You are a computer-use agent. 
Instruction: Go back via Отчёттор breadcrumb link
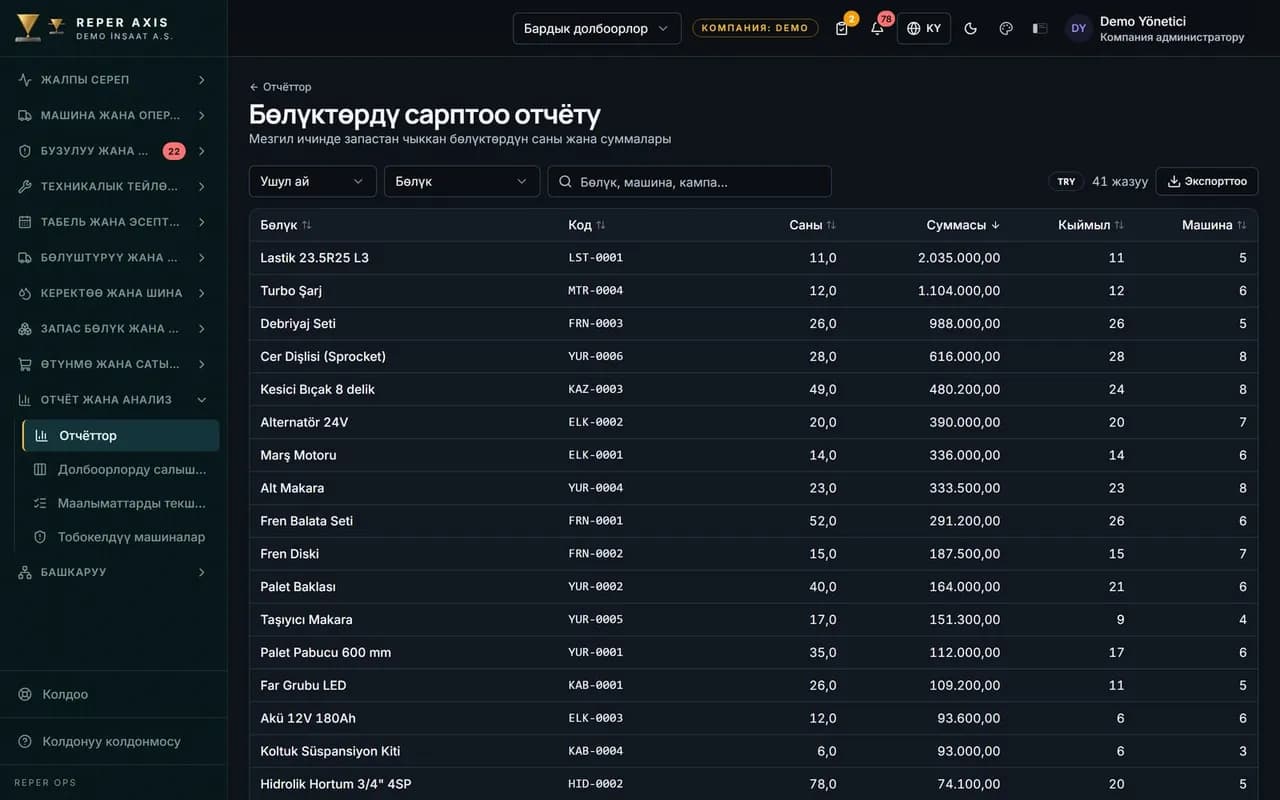pyautogui.click(x=280, y=87)
